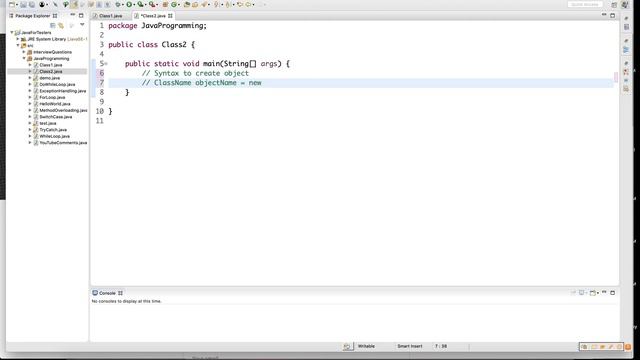The image size is (640, 360).
Task: Expand the Class1.java tree arrow
Action: point(30,65)
